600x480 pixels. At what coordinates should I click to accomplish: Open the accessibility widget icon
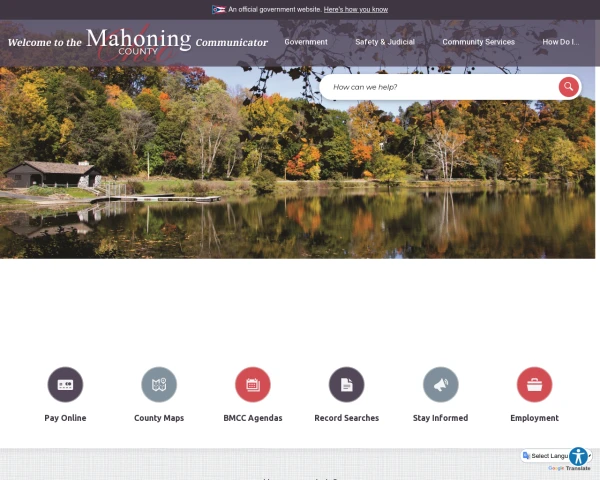[578, 456]
